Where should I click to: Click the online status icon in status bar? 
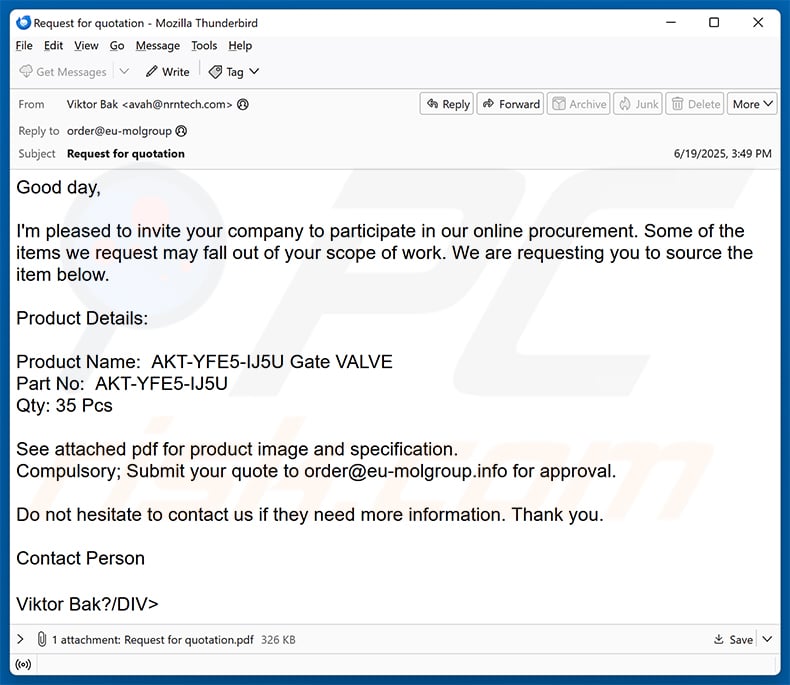(23, 664)
